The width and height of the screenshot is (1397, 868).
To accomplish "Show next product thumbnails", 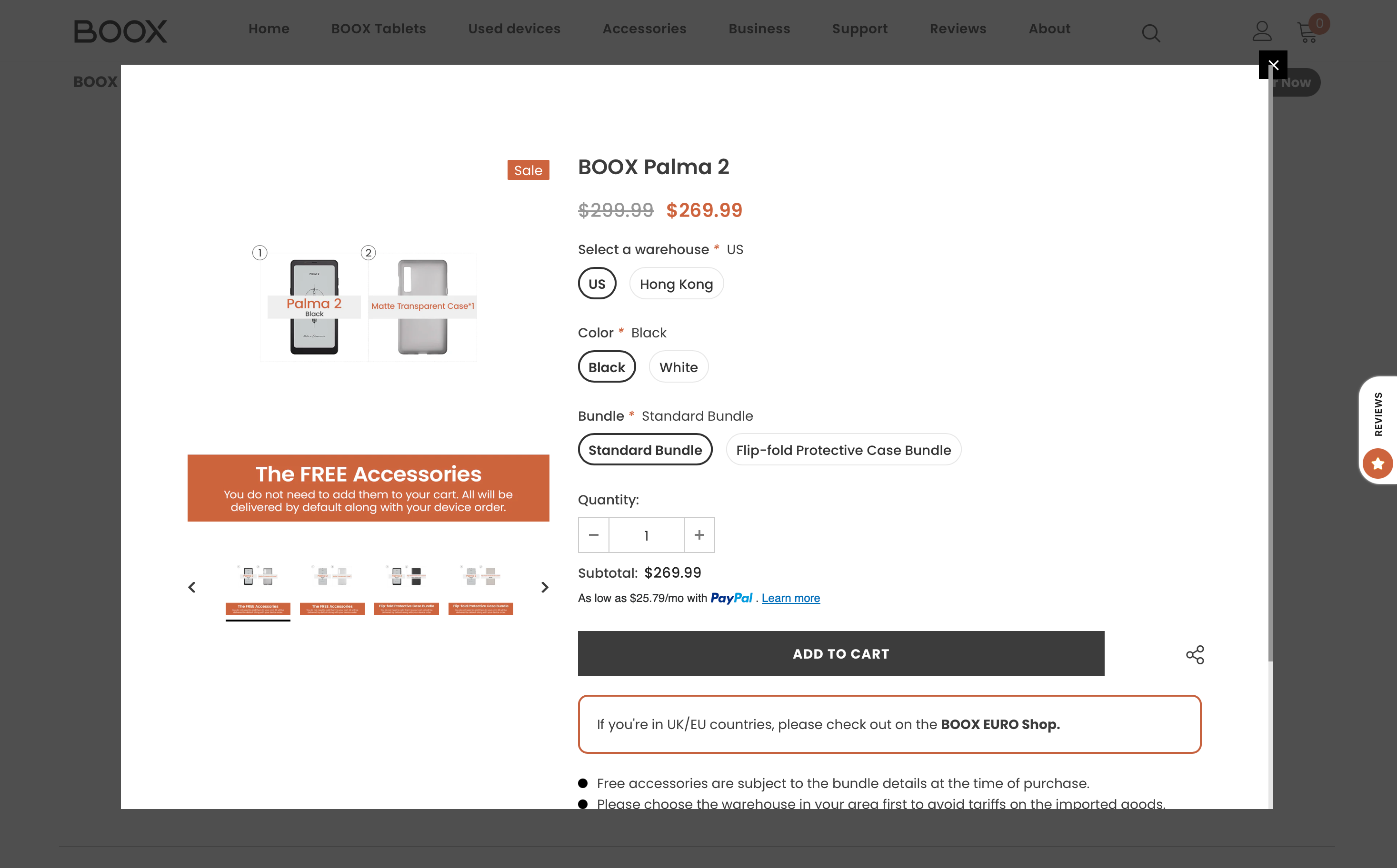I will (545, 587).
